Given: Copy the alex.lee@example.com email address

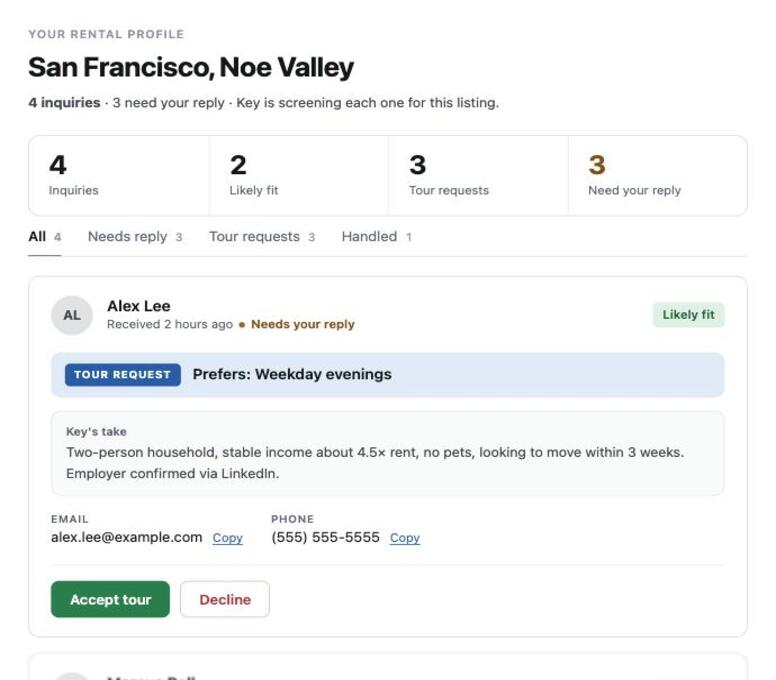Looking at the screenshot, I should tap(228, 538).
